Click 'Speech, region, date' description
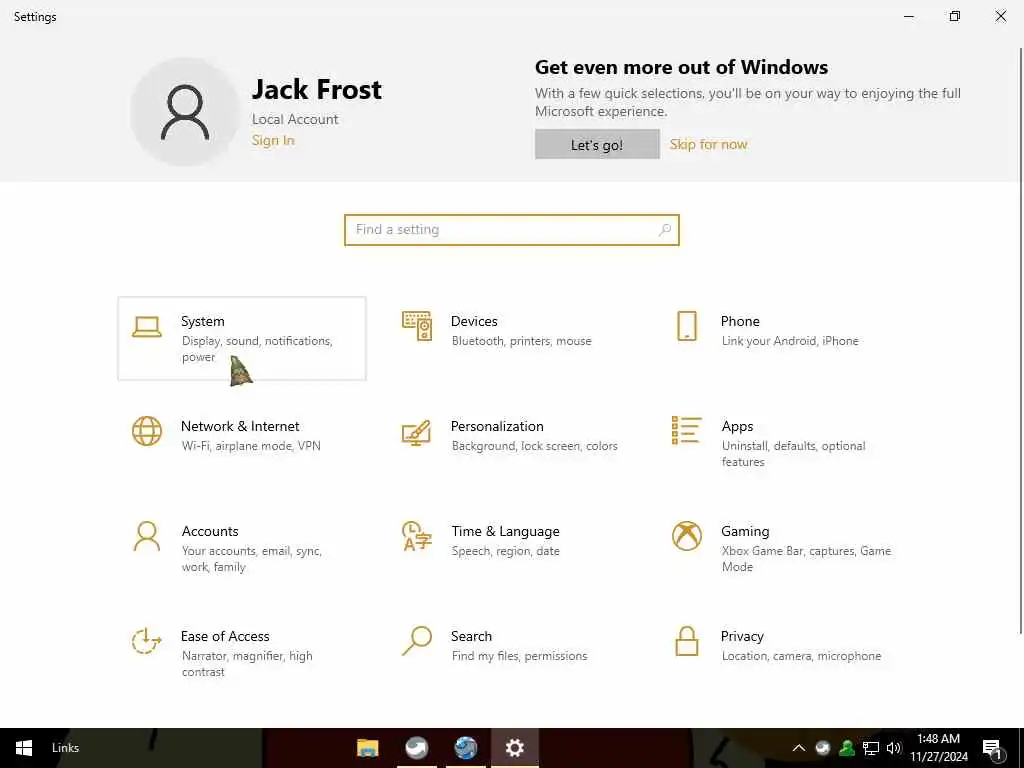1024x768 pixels. (x=505, y=551)
